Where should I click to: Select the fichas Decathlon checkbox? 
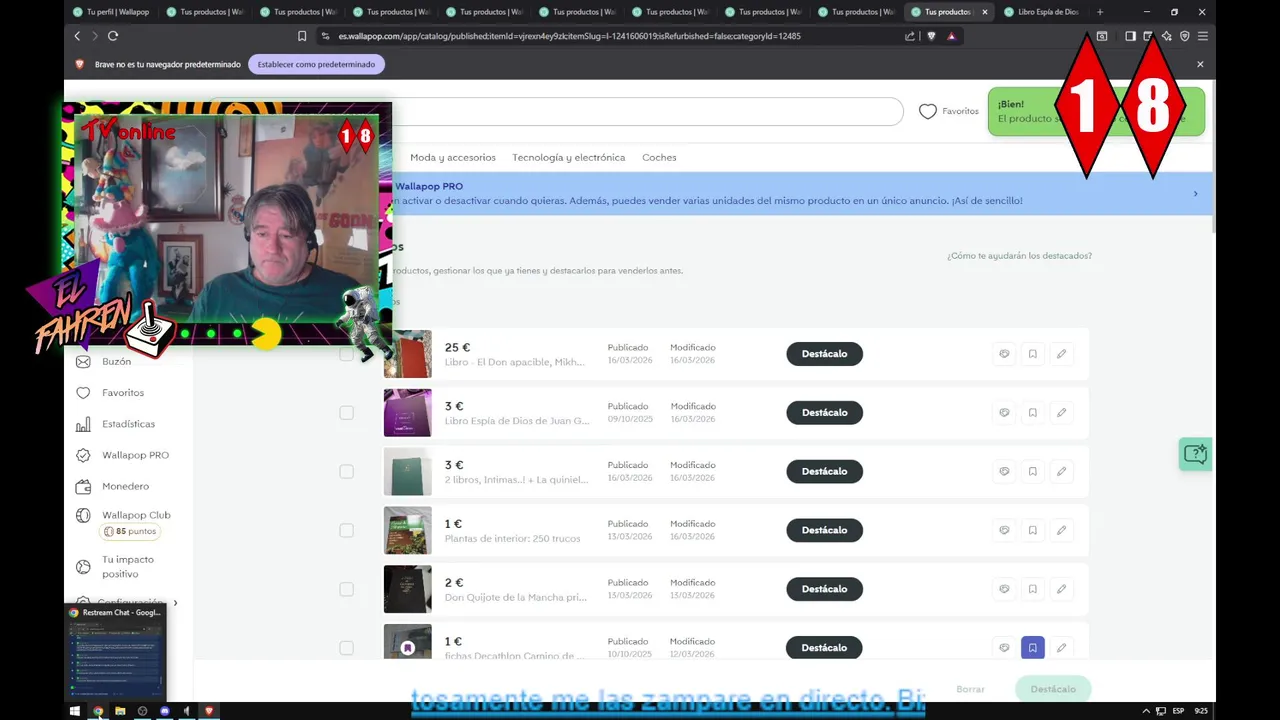pos(346,648)
